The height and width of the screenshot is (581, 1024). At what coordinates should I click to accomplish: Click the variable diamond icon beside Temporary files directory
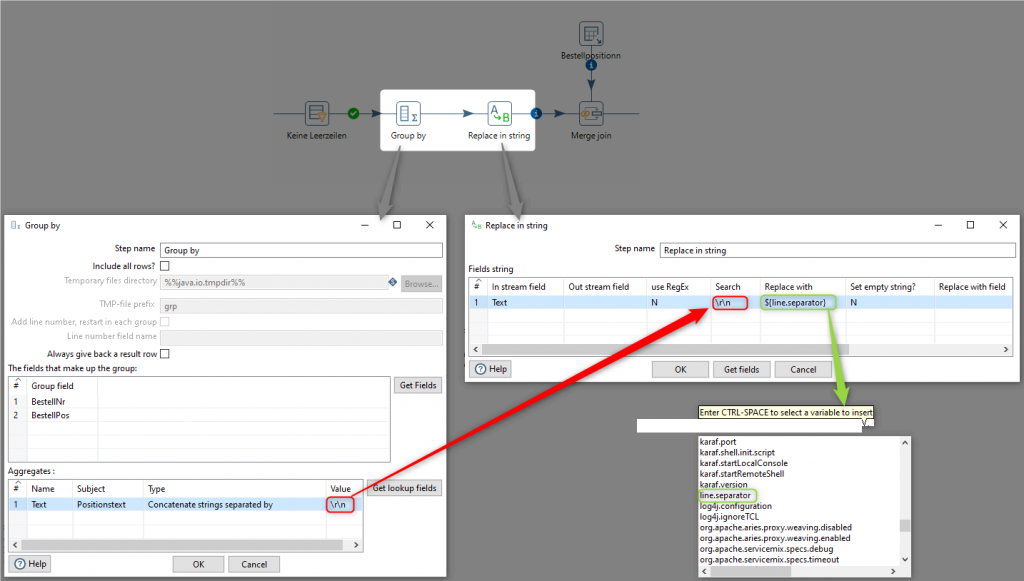pos(393,283)
